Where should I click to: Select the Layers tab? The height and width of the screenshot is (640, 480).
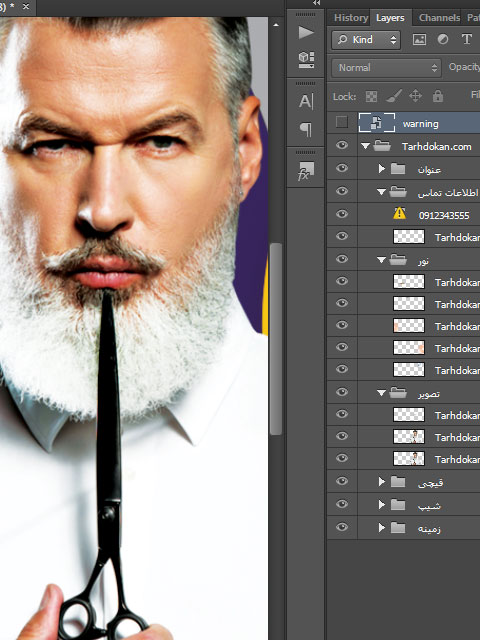(390, 18)
